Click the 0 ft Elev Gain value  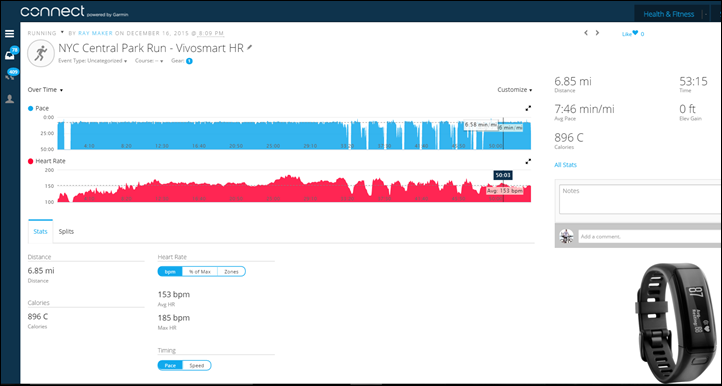pos(688,109)
